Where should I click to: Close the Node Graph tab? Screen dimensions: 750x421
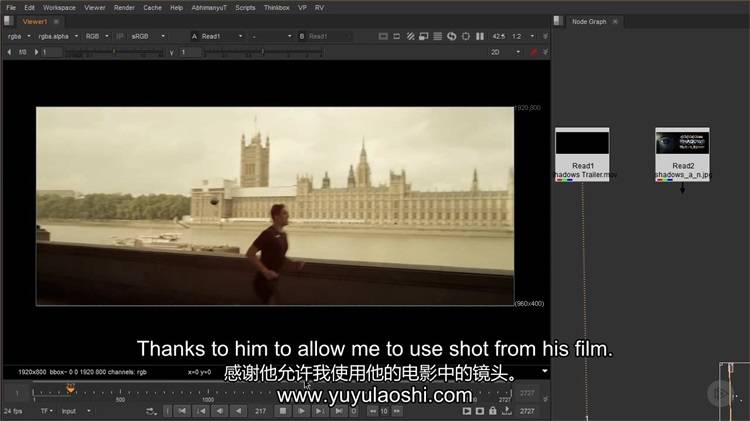(615, 22)
